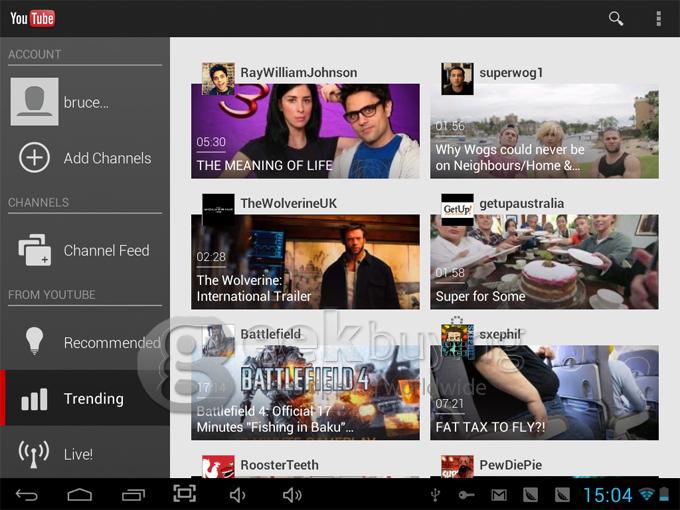Viewport: 680px width, 510px height.
Task: Open PewDiePie channel avatar
Action: click(457, 467)
